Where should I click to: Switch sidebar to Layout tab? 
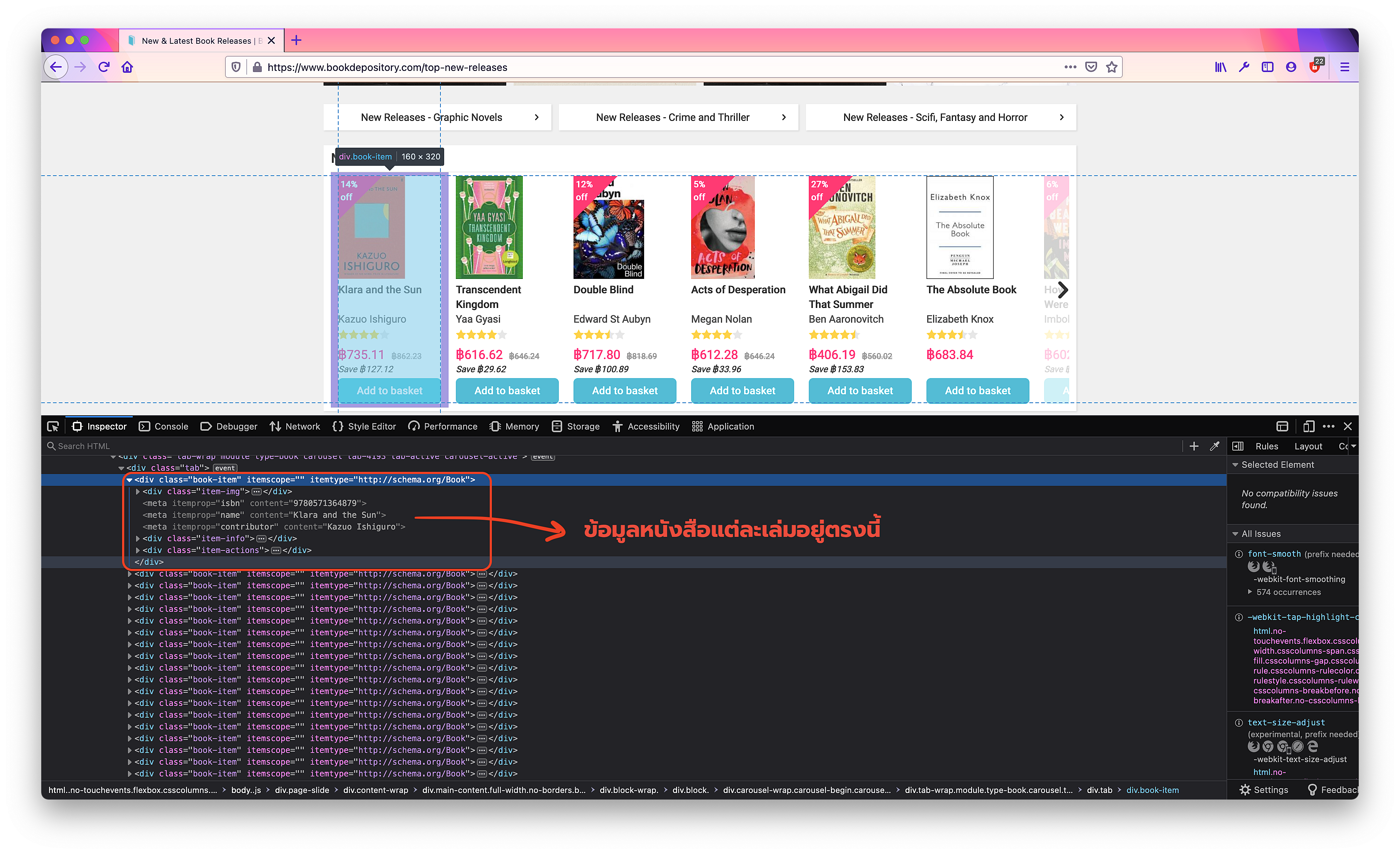[x=1308, y=446]
